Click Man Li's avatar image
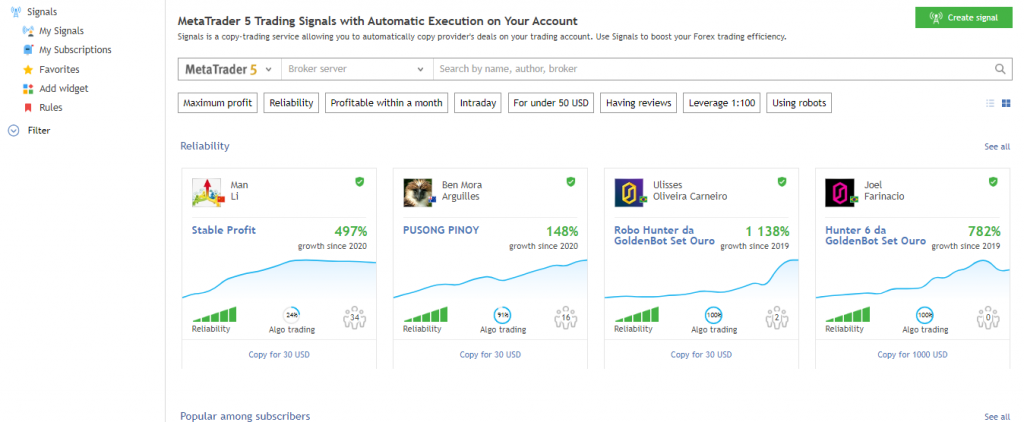The image size is (1024, 422). click(x=208, y=193)
